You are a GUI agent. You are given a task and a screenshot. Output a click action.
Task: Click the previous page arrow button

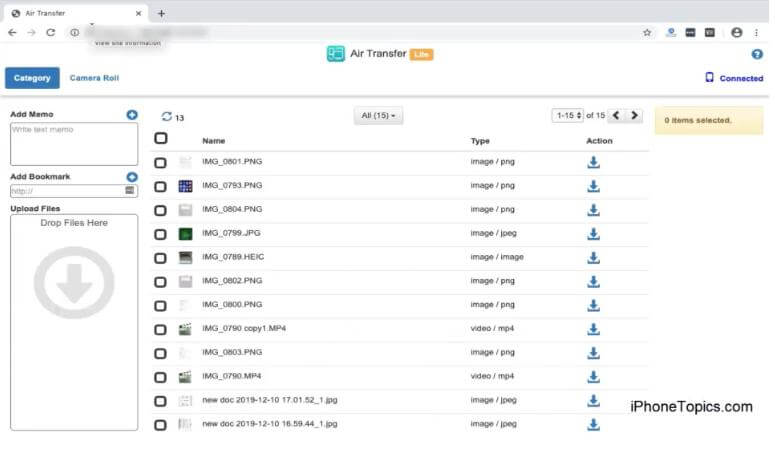coord(616,116)
